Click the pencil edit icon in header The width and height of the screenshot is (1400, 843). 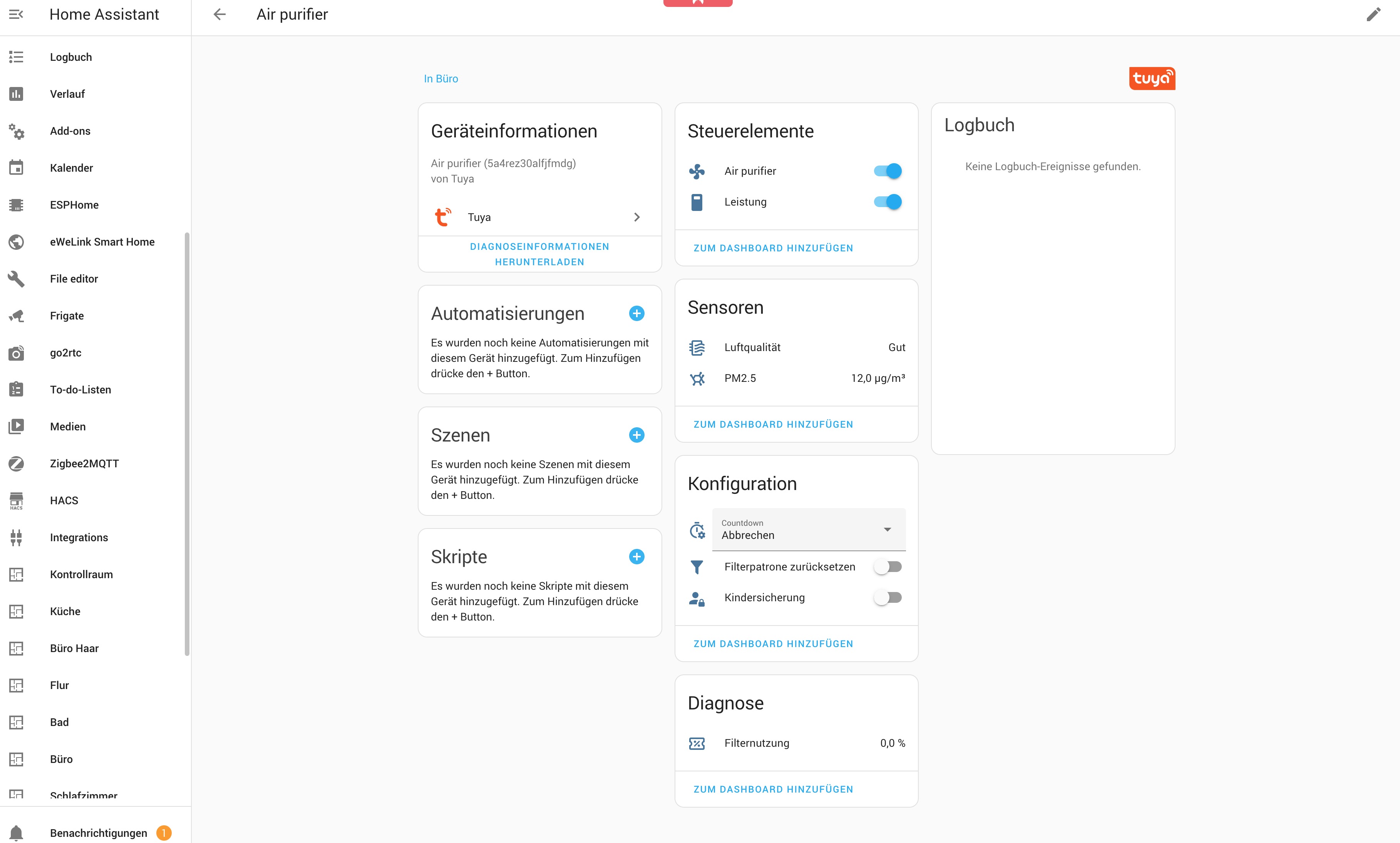[x=1373, y=14]
